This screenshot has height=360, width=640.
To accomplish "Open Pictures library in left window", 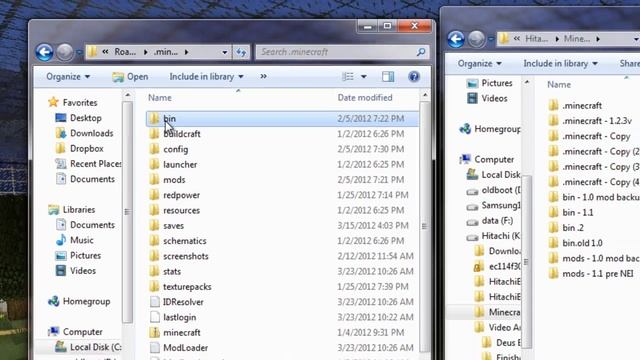I will (78, 256).
